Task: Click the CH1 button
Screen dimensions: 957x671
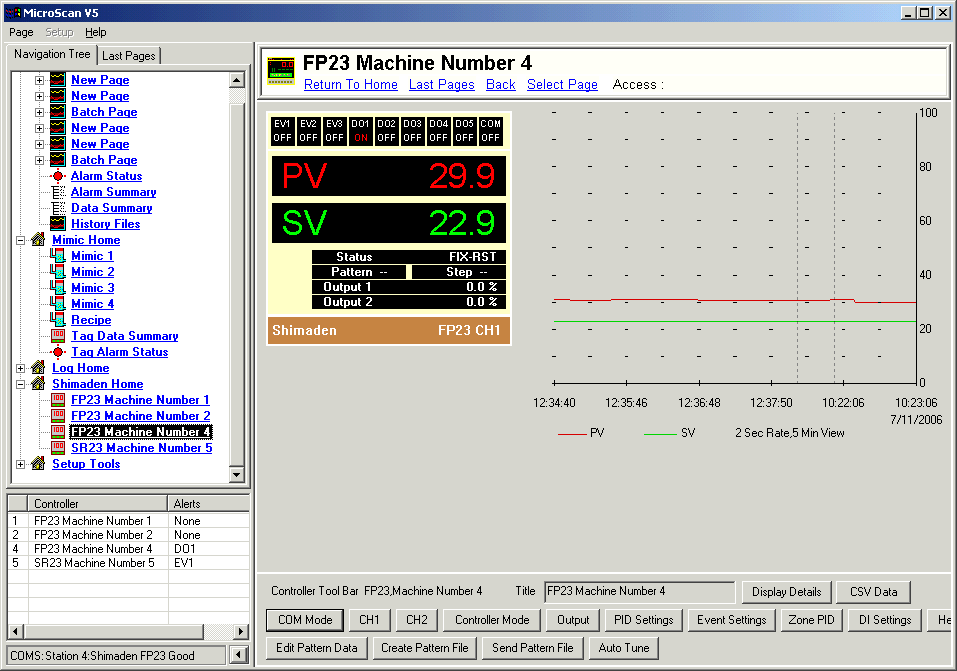Action: 369,620
